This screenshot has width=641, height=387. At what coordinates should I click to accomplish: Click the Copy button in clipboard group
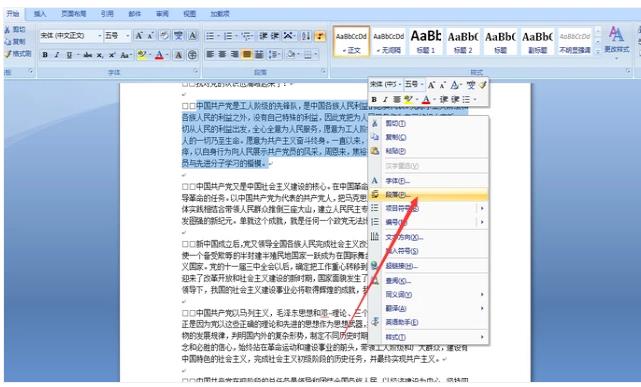15,42
